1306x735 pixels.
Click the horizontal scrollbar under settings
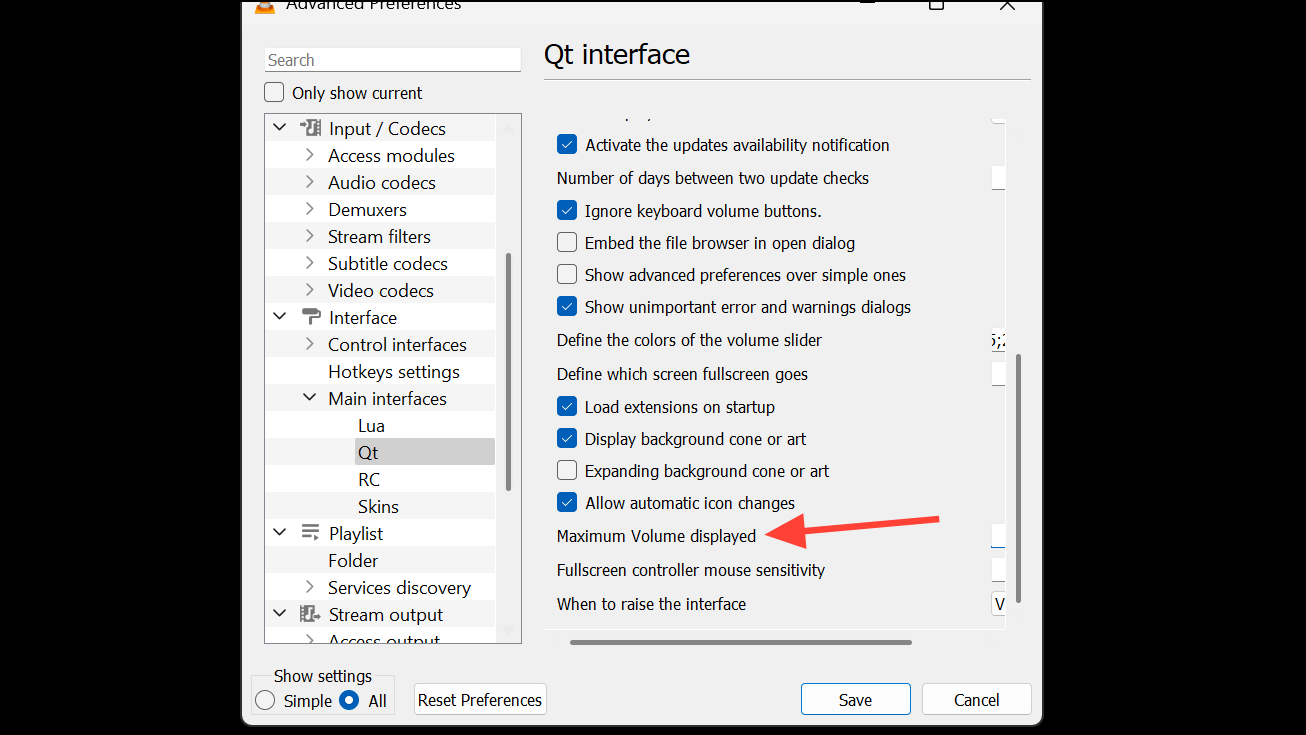(x=740, y=642)
